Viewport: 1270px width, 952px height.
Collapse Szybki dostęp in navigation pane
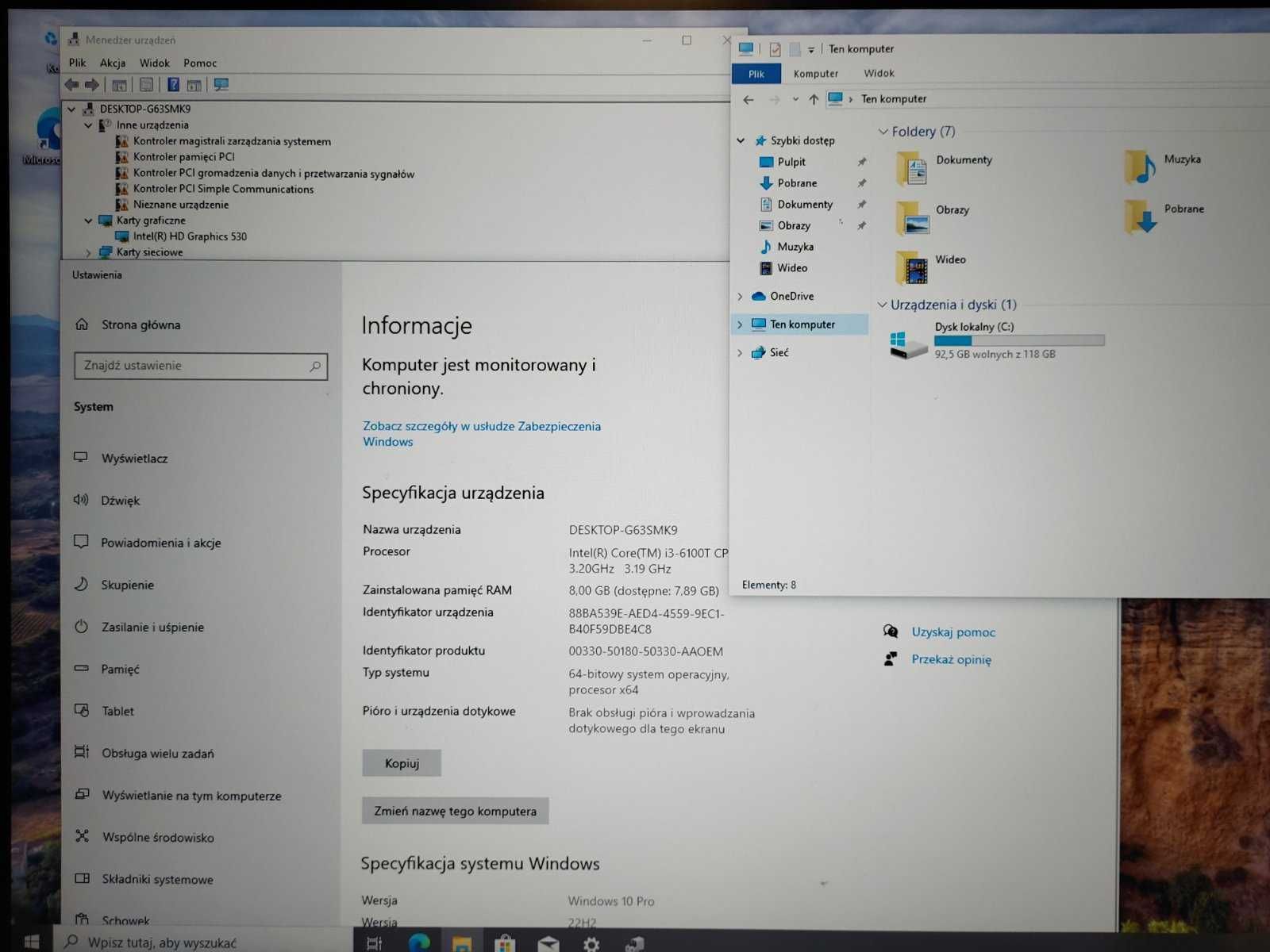click(x=741, y=141)
